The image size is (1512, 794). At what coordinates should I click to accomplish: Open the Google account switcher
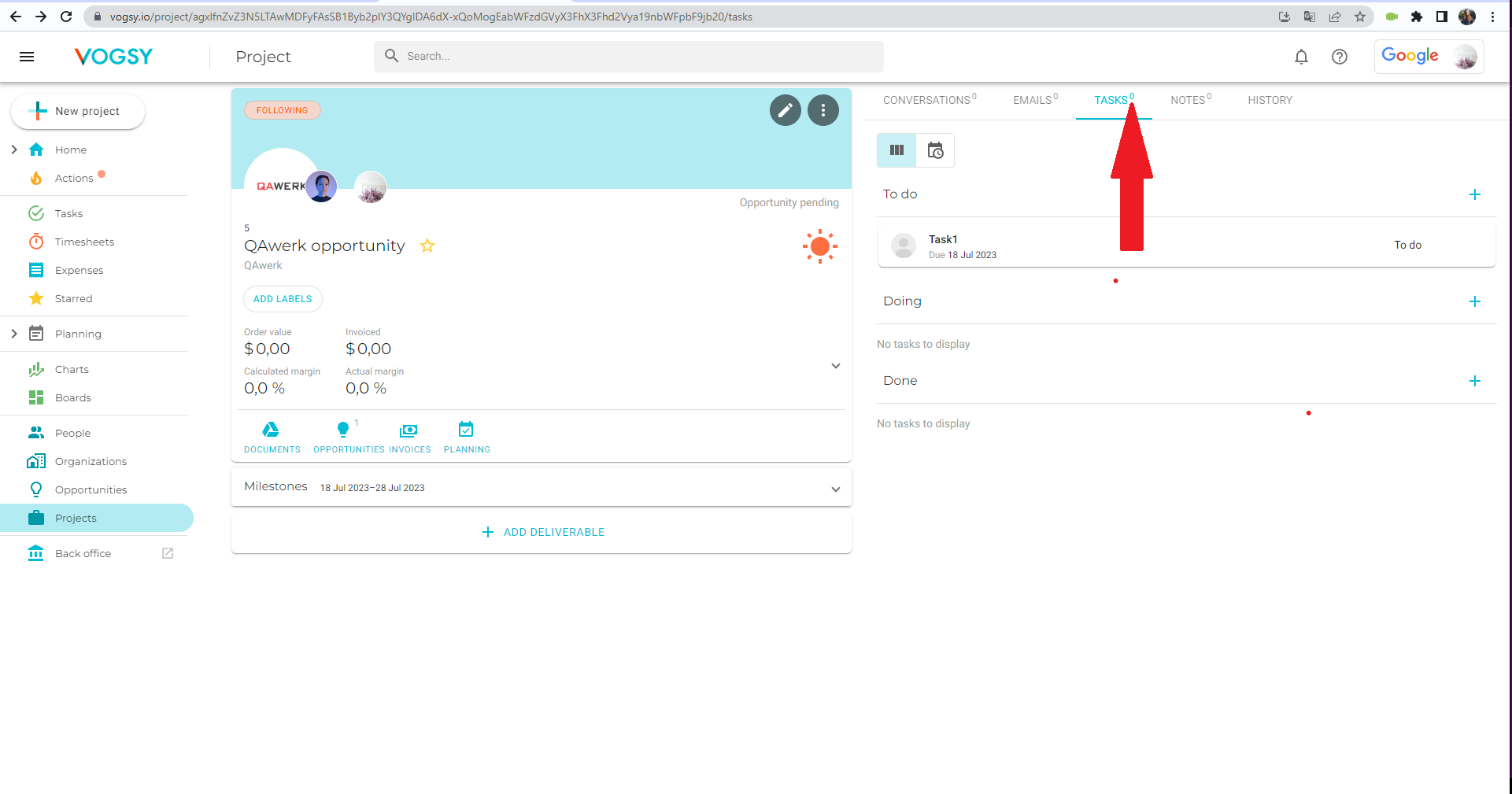pyautogui.click(x=1429, y=57)
